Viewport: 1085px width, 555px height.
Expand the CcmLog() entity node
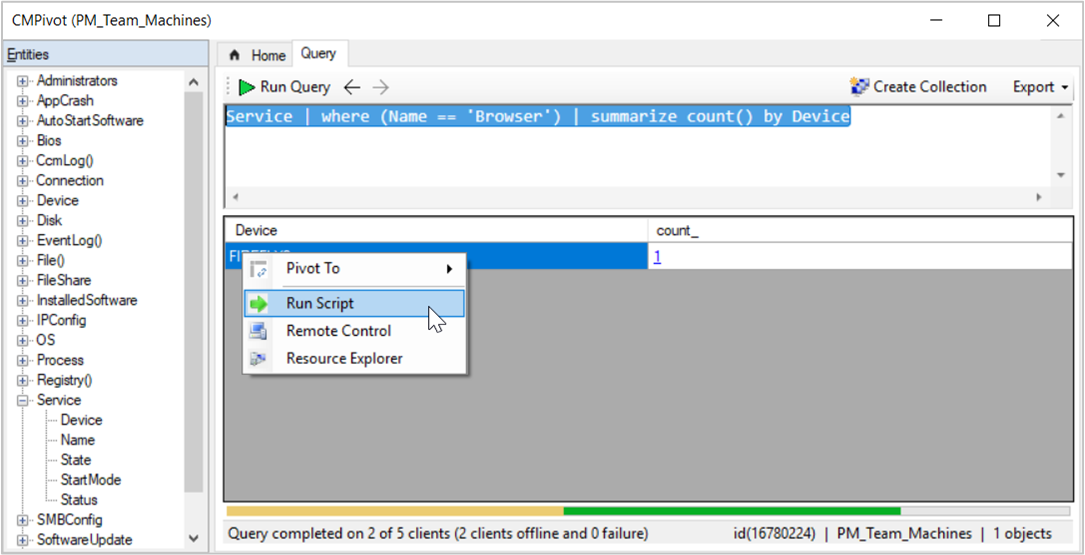click(24, 161)
